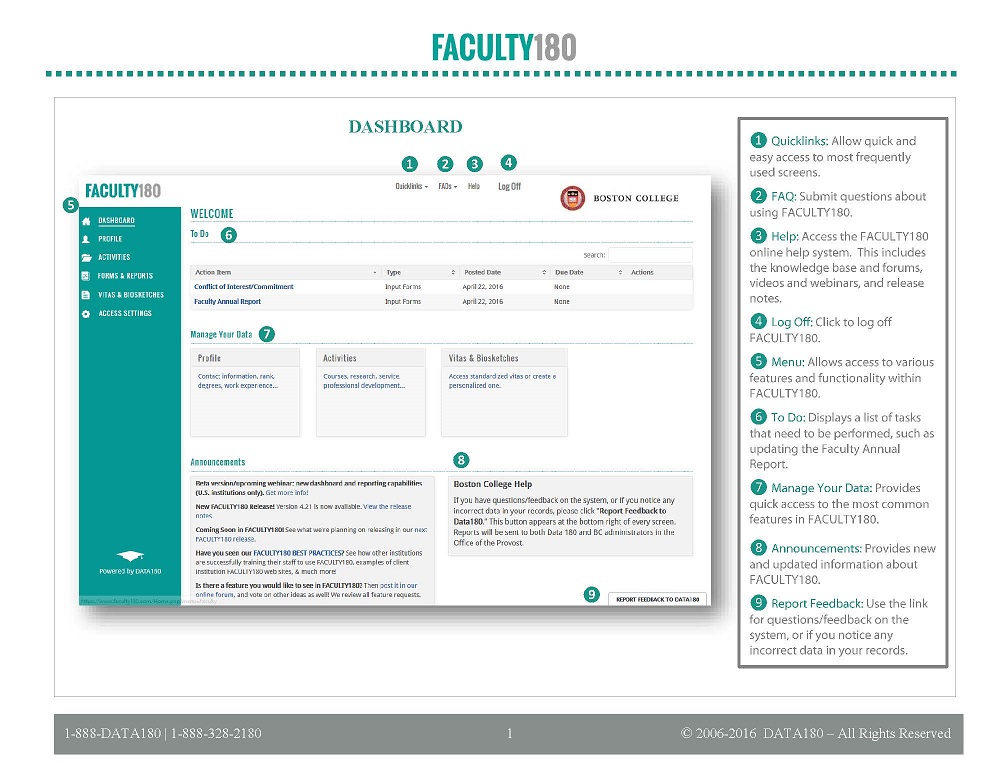Click the Boston College seal logo
Viewport: 1007px width, 778px height.
[x=572, y=198]
